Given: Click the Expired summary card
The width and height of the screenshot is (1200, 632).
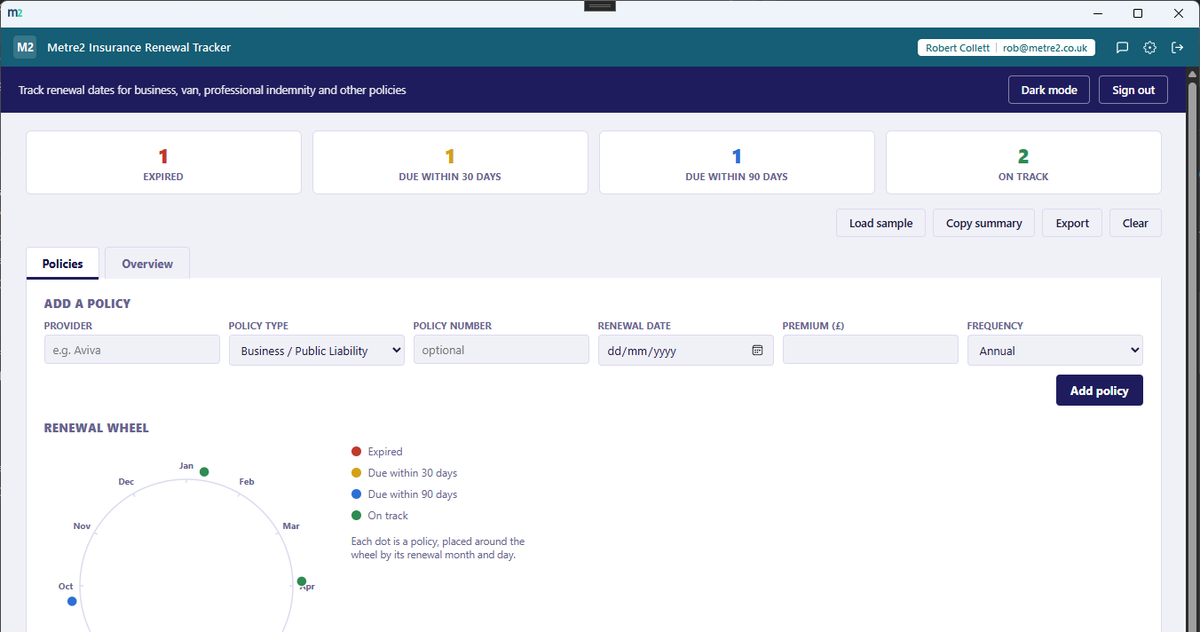Looking at the screenshot, I should pyautogui.click(x=163, y=163).
